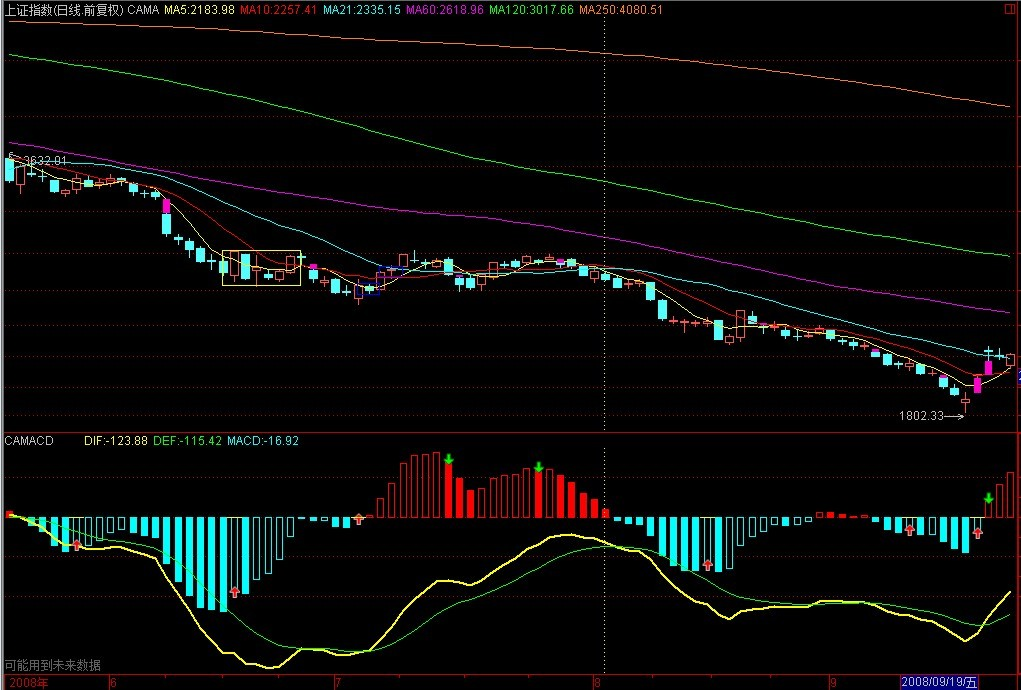
Task: Click the red square icon at top-right corner
Action: [1013, 9]
